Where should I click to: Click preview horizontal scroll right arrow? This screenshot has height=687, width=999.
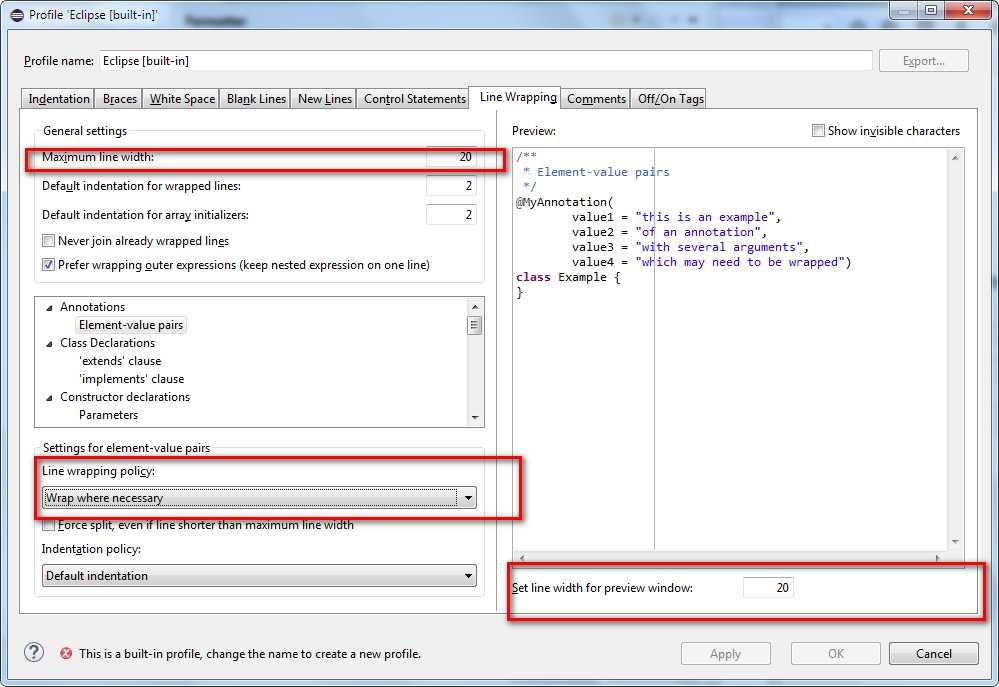pyautogui.click(x=938, y=558)
